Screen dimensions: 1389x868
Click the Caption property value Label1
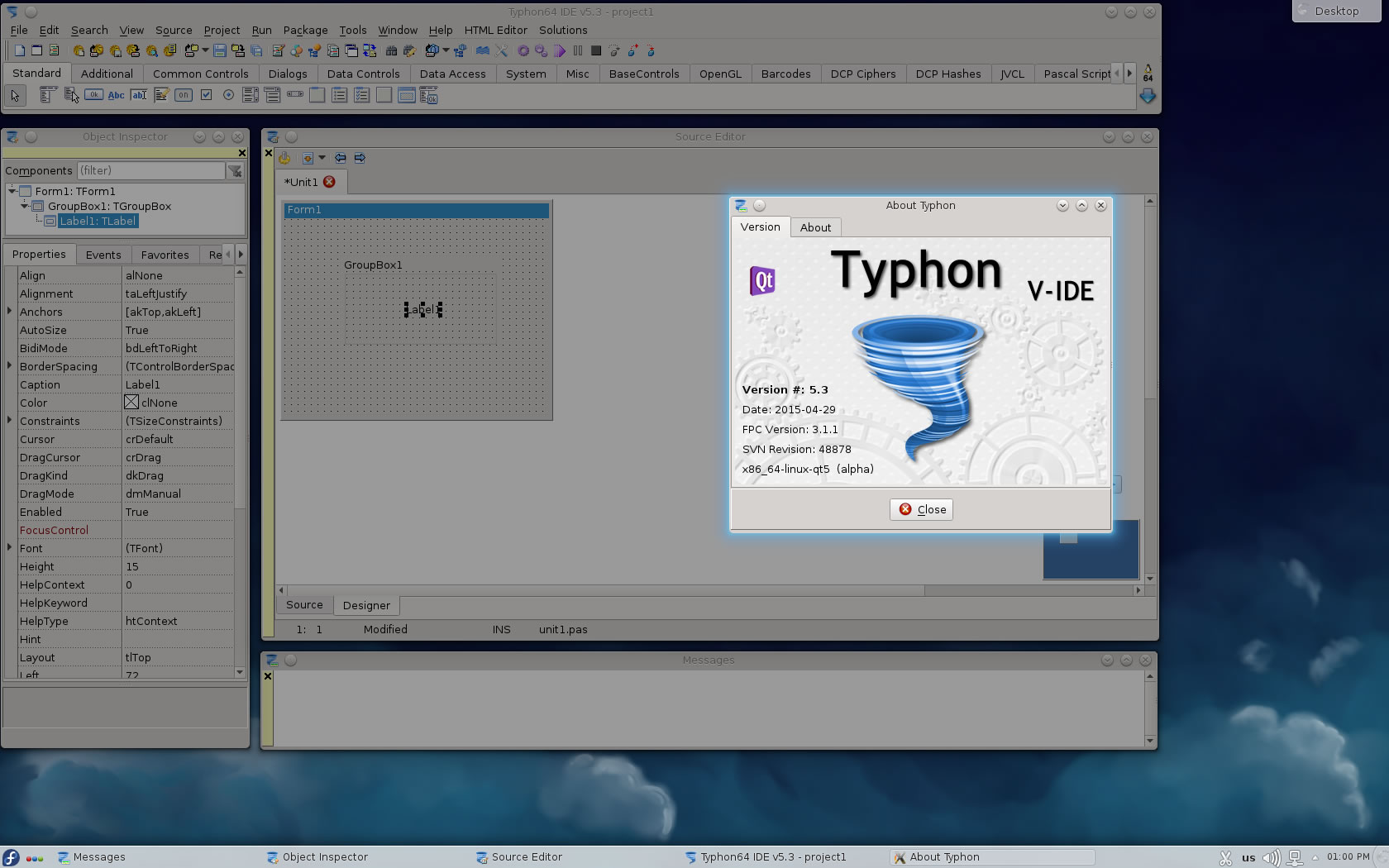coord(178,384)
